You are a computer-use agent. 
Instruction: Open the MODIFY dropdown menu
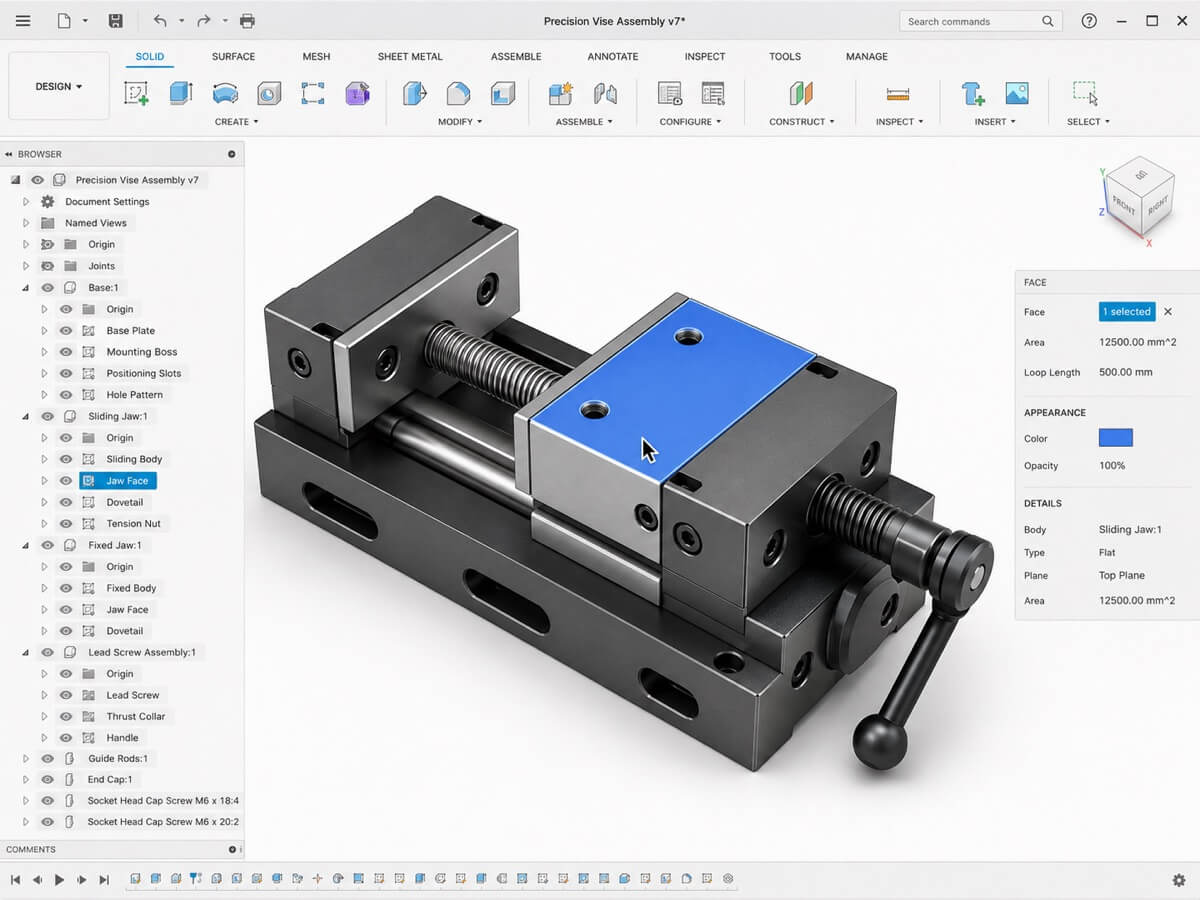[x=460, y=122]
